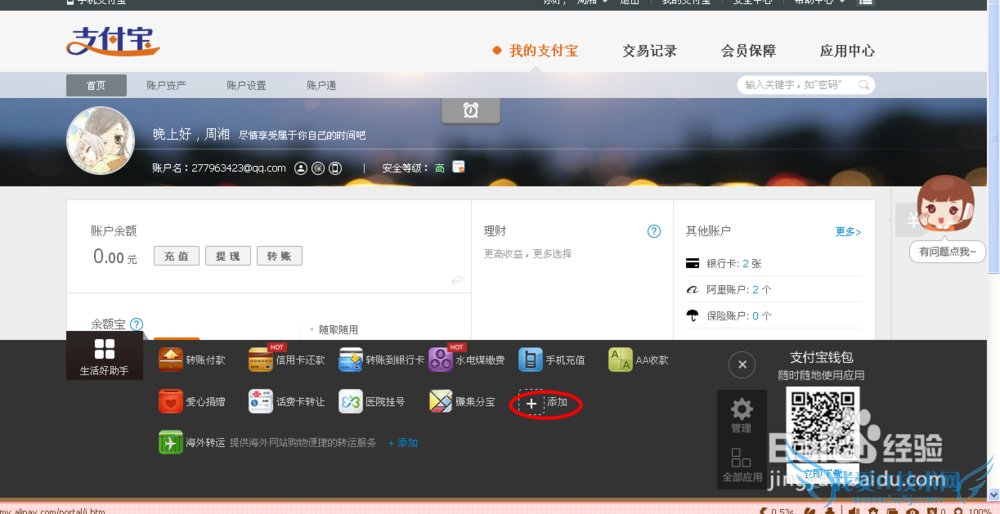Open the 医院挂号 hospital registration icon
1000x514 pixels.
(351, 402)
